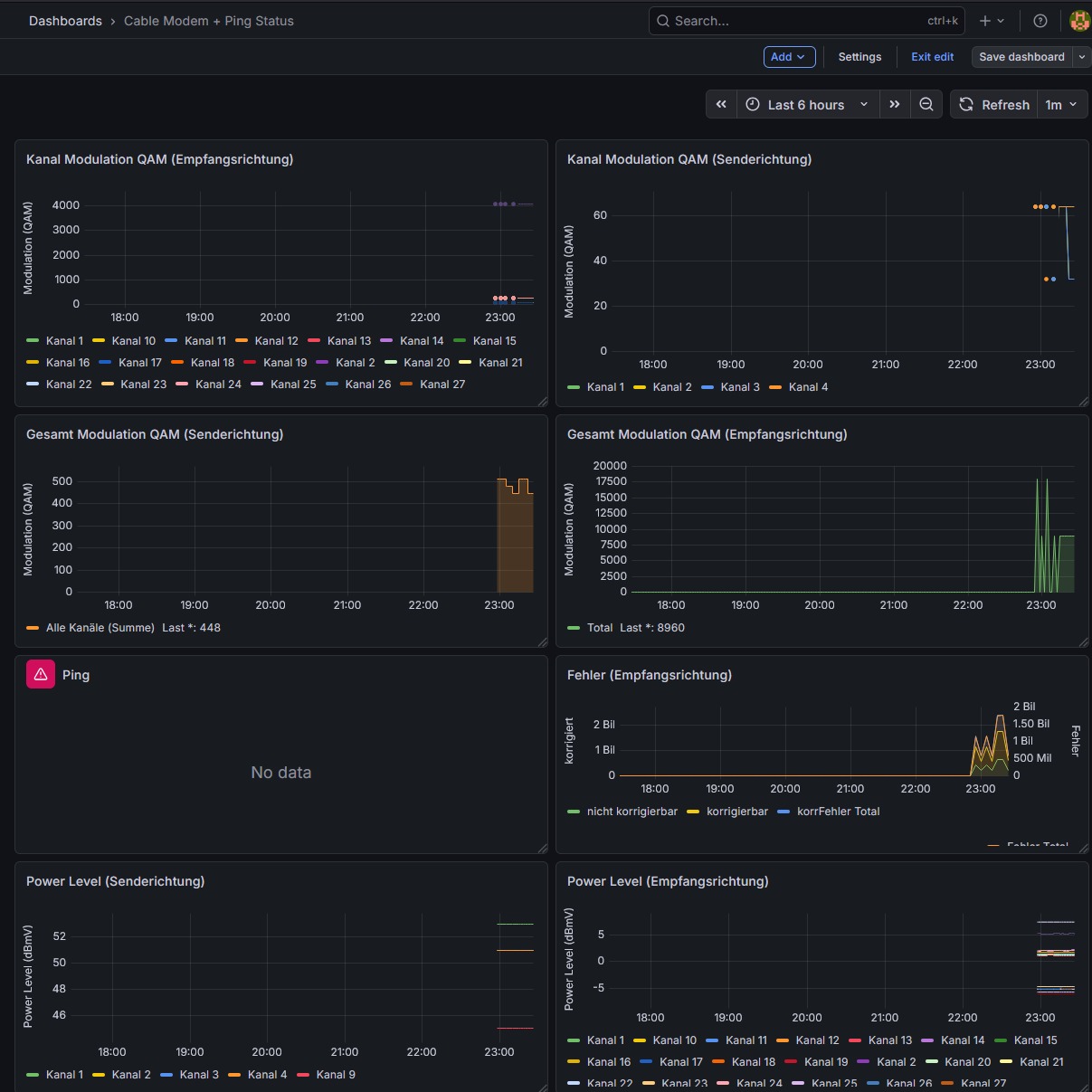Click the zoom out magnifier icon
Screen dimensions: 1092x1092
926,104
